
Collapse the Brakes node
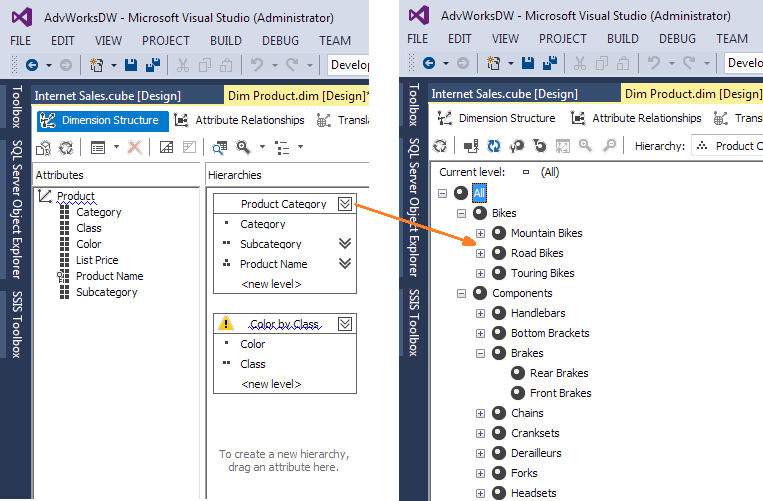click(x=480, y=353)
